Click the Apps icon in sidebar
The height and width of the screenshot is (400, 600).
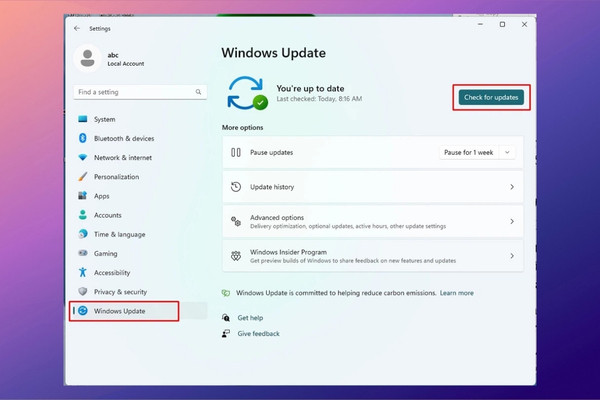[83, 196]
